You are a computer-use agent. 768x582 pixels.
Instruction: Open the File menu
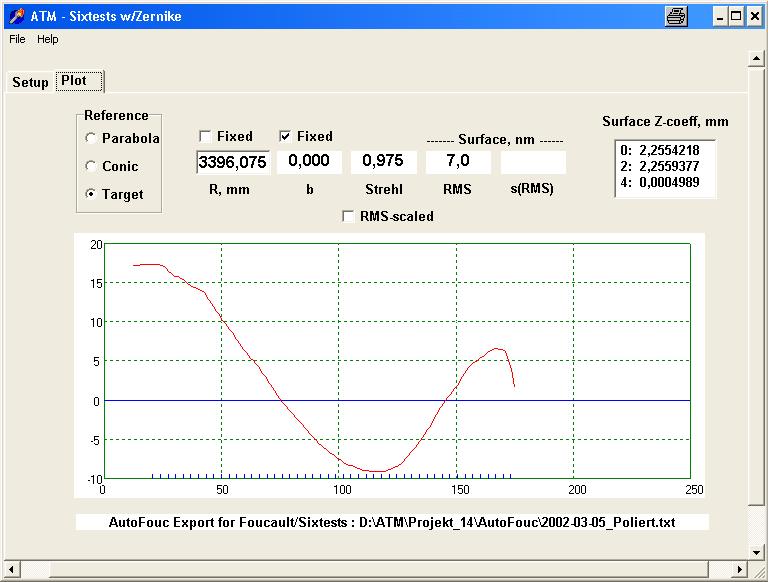coord(17,39)
